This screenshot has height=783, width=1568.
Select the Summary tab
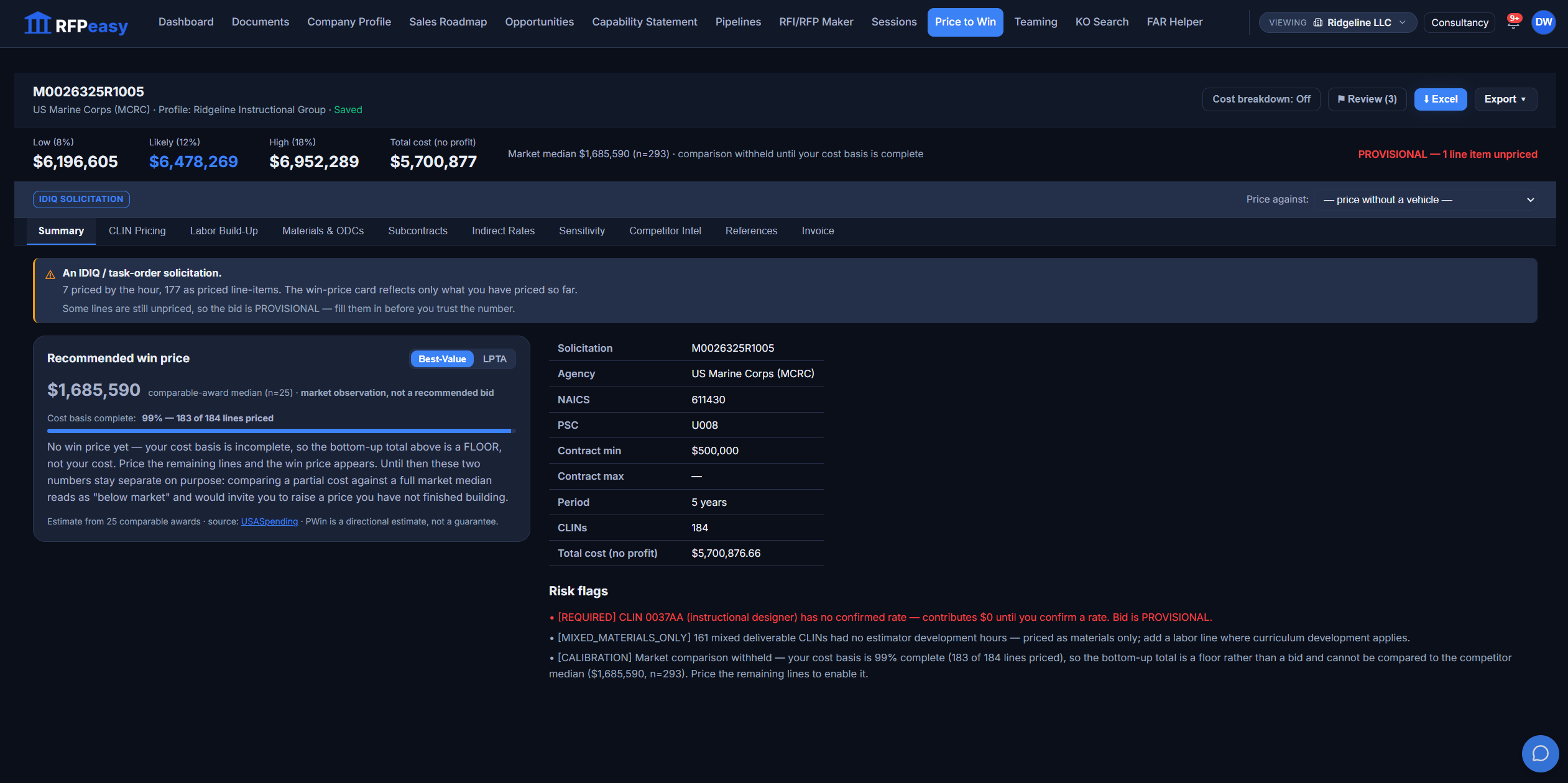click(61, 231)
